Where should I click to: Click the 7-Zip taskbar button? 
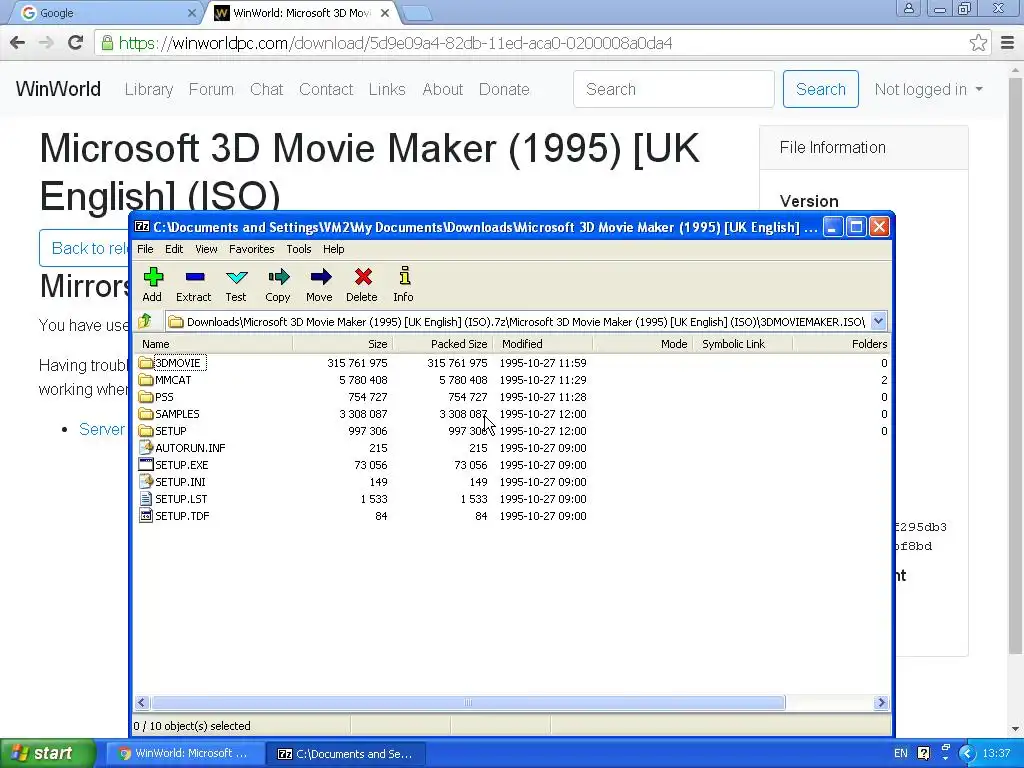tap(345, 754)
